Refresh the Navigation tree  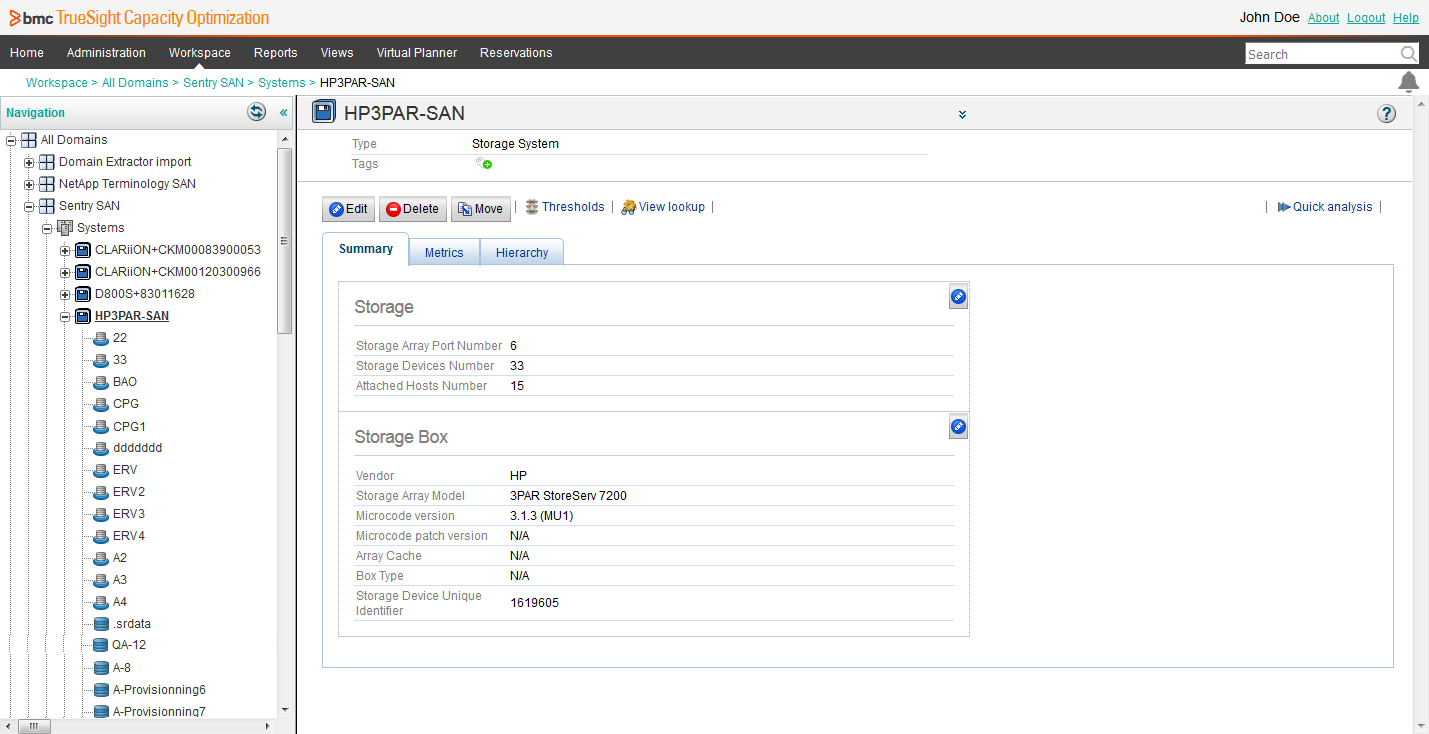257,112
